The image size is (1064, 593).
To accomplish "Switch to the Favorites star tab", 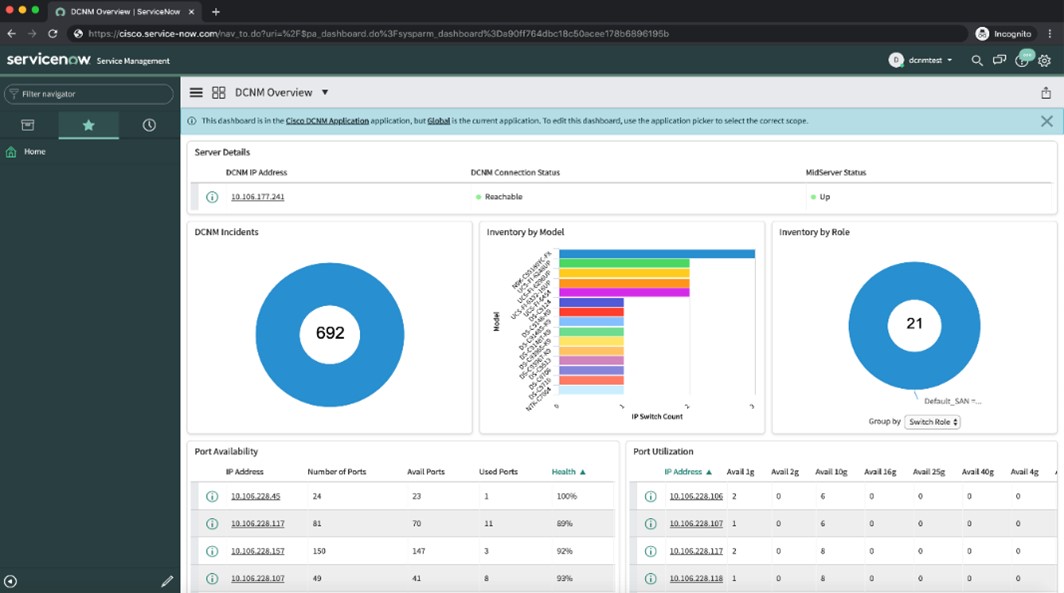I will (x=88, y=125).
